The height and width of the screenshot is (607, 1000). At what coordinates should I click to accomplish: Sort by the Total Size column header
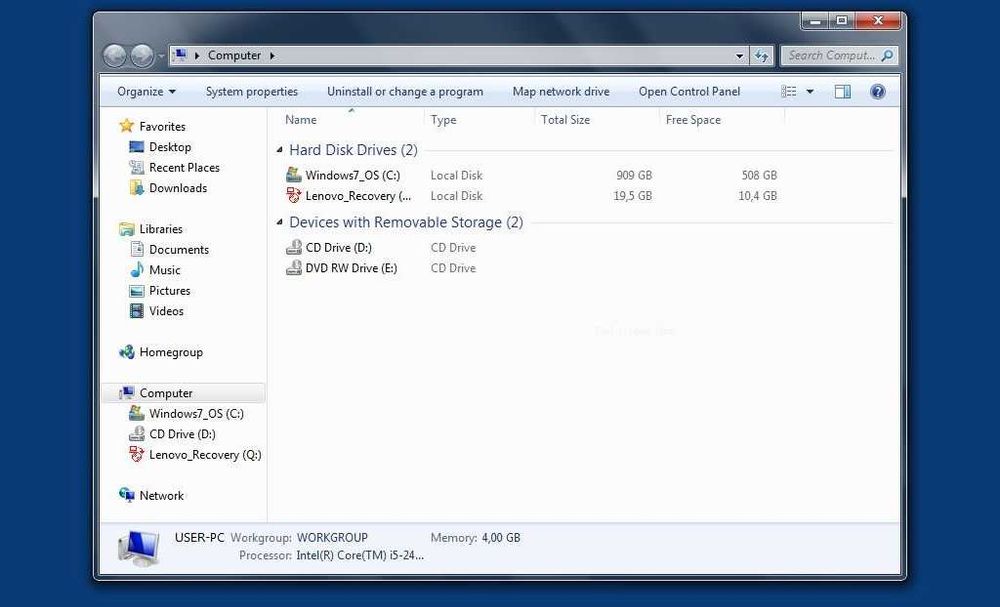tap(565, 119)
